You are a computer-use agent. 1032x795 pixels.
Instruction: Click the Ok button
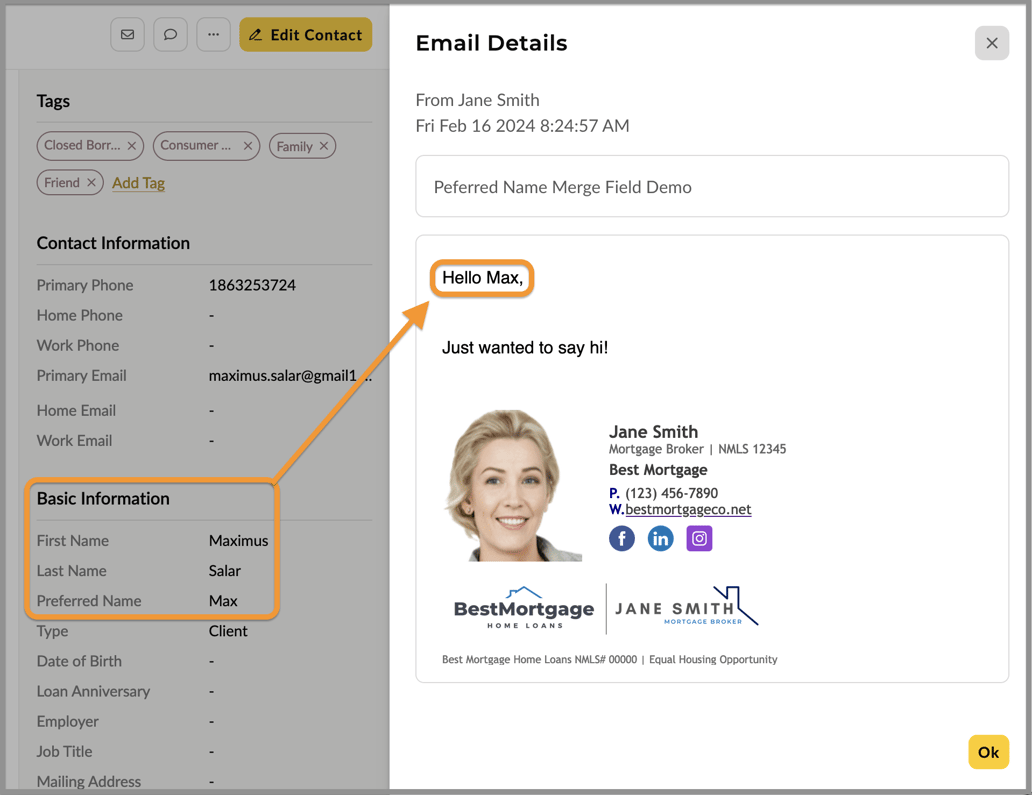click(x=987, y=752)
